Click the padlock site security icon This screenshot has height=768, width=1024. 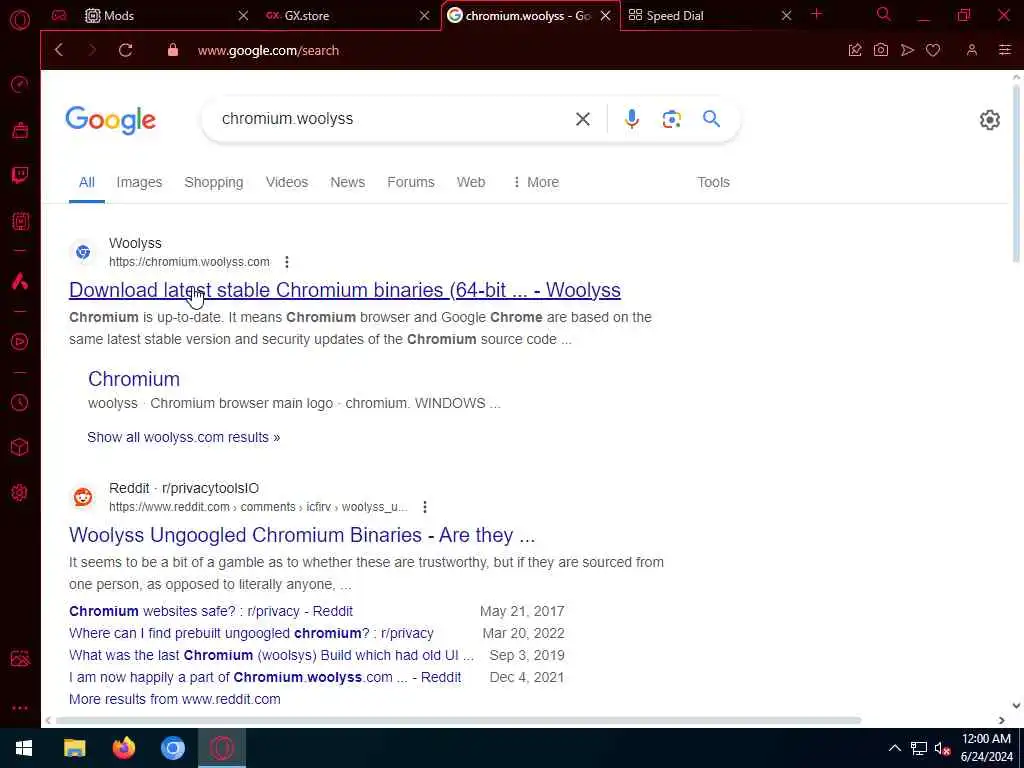(172, 50)
